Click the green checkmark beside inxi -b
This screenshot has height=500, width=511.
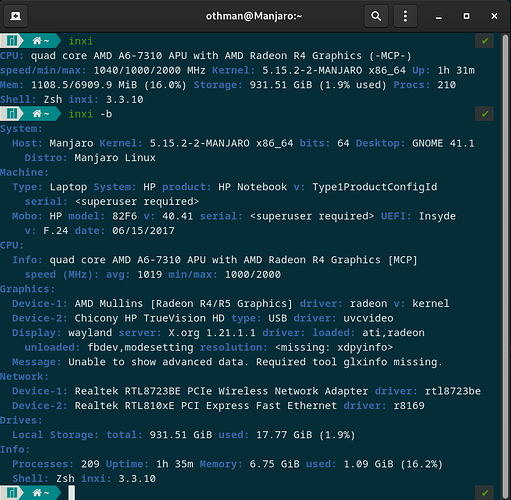point(485,114)
